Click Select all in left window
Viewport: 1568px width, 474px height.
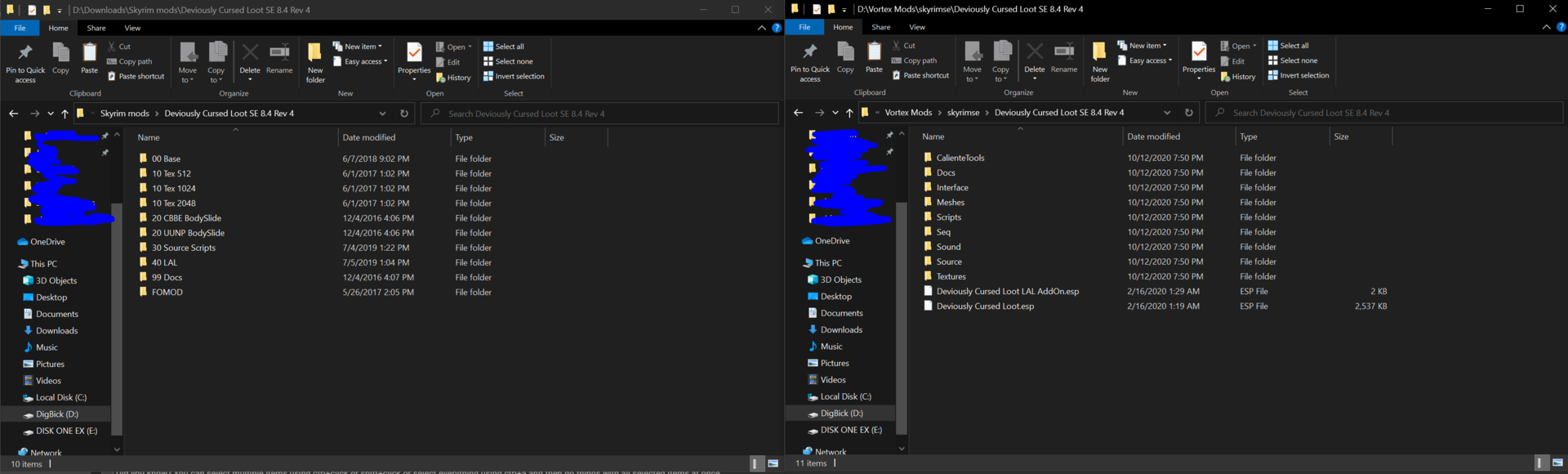click(504, 47)
